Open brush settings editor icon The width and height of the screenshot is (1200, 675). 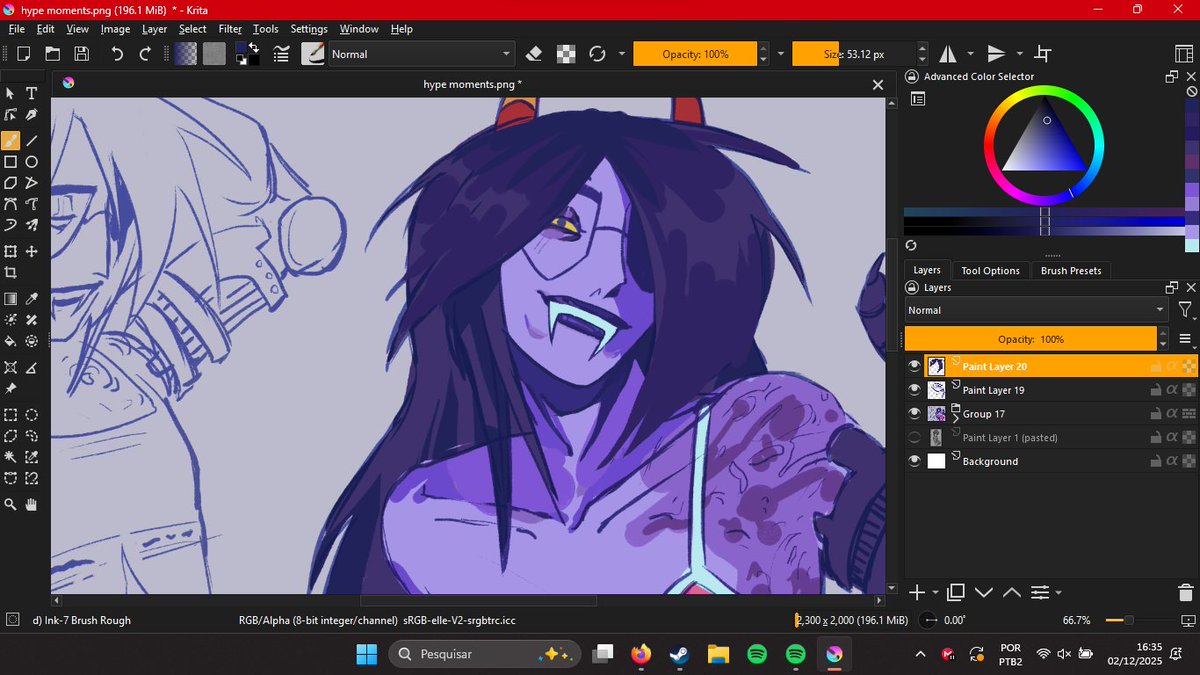[x=282, y=54]
